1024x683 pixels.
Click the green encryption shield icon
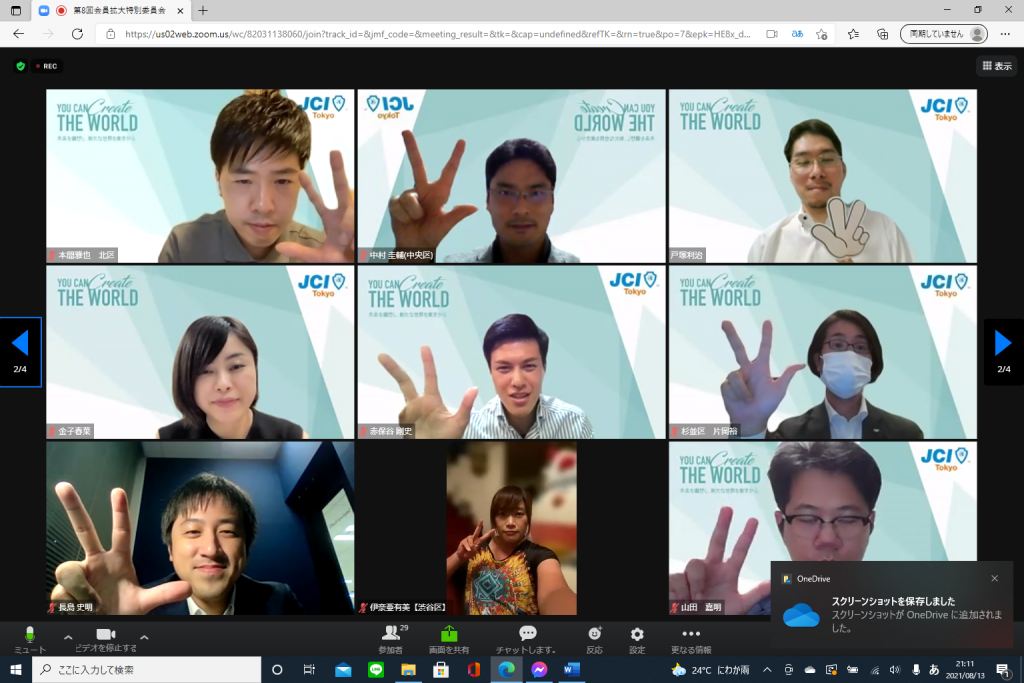(x=20, y=66)
